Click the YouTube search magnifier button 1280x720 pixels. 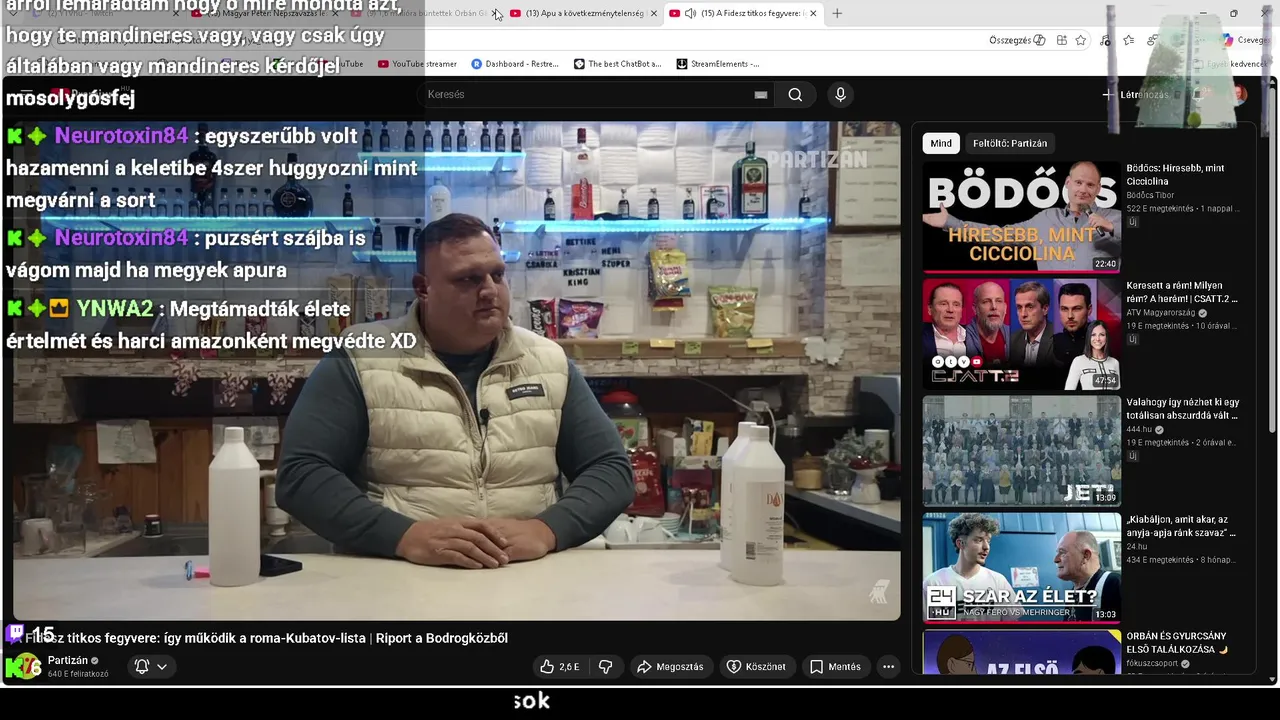(795, 94)
